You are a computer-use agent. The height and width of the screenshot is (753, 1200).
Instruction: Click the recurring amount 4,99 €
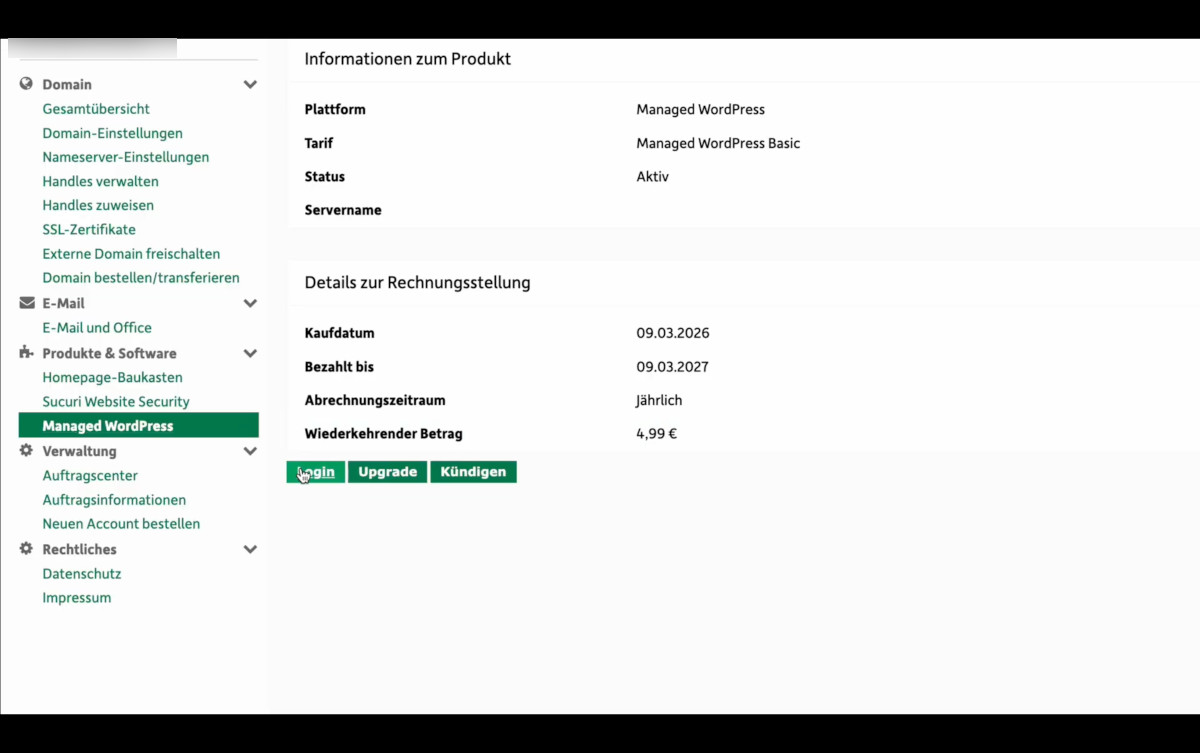pos(656,434)
